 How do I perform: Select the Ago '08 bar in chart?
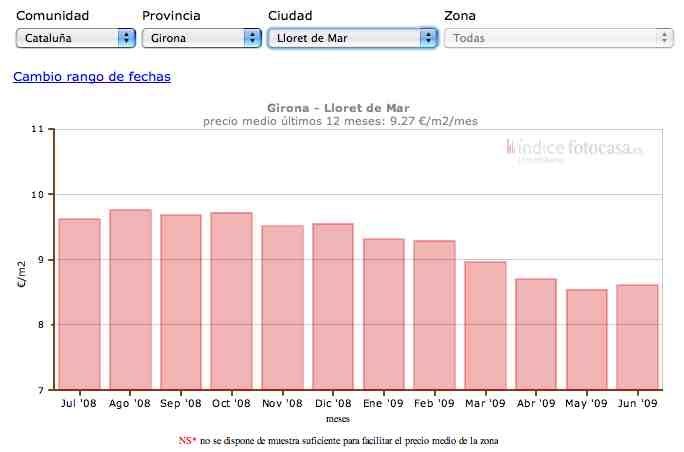(130, 299)
